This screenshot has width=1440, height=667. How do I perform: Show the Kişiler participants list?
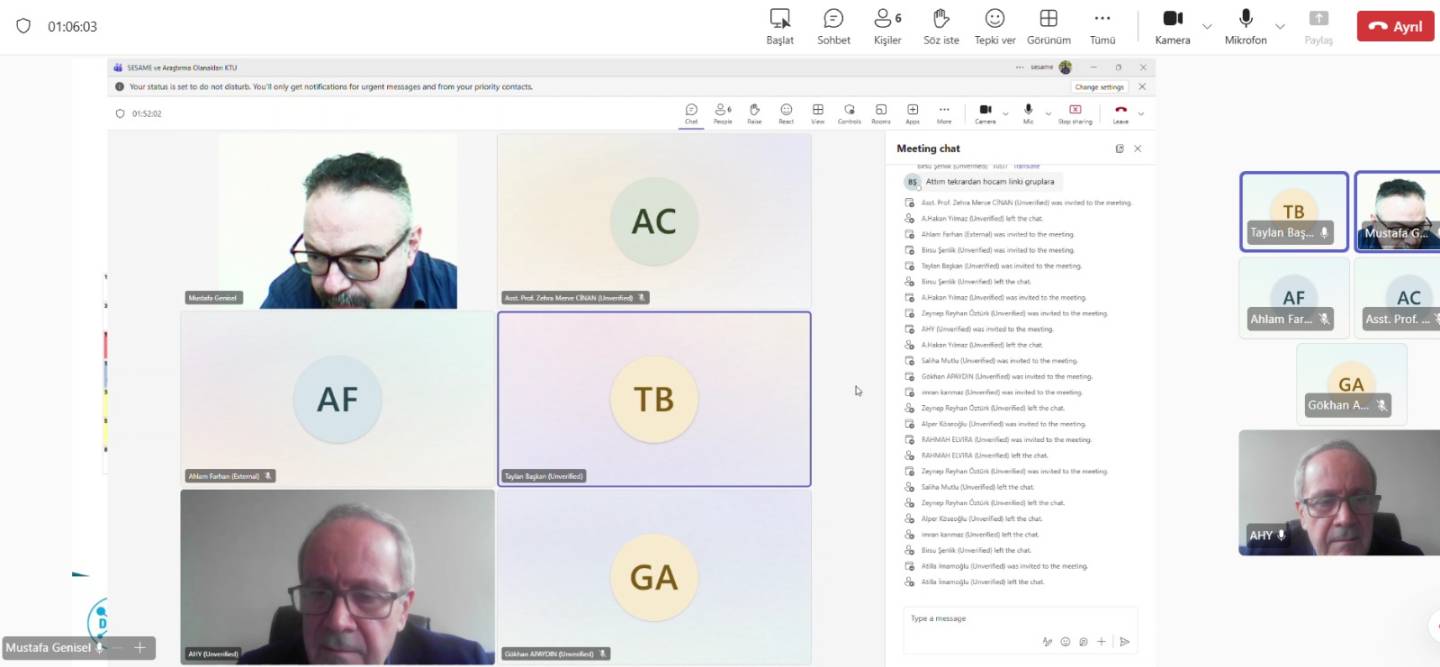point(887,26)
